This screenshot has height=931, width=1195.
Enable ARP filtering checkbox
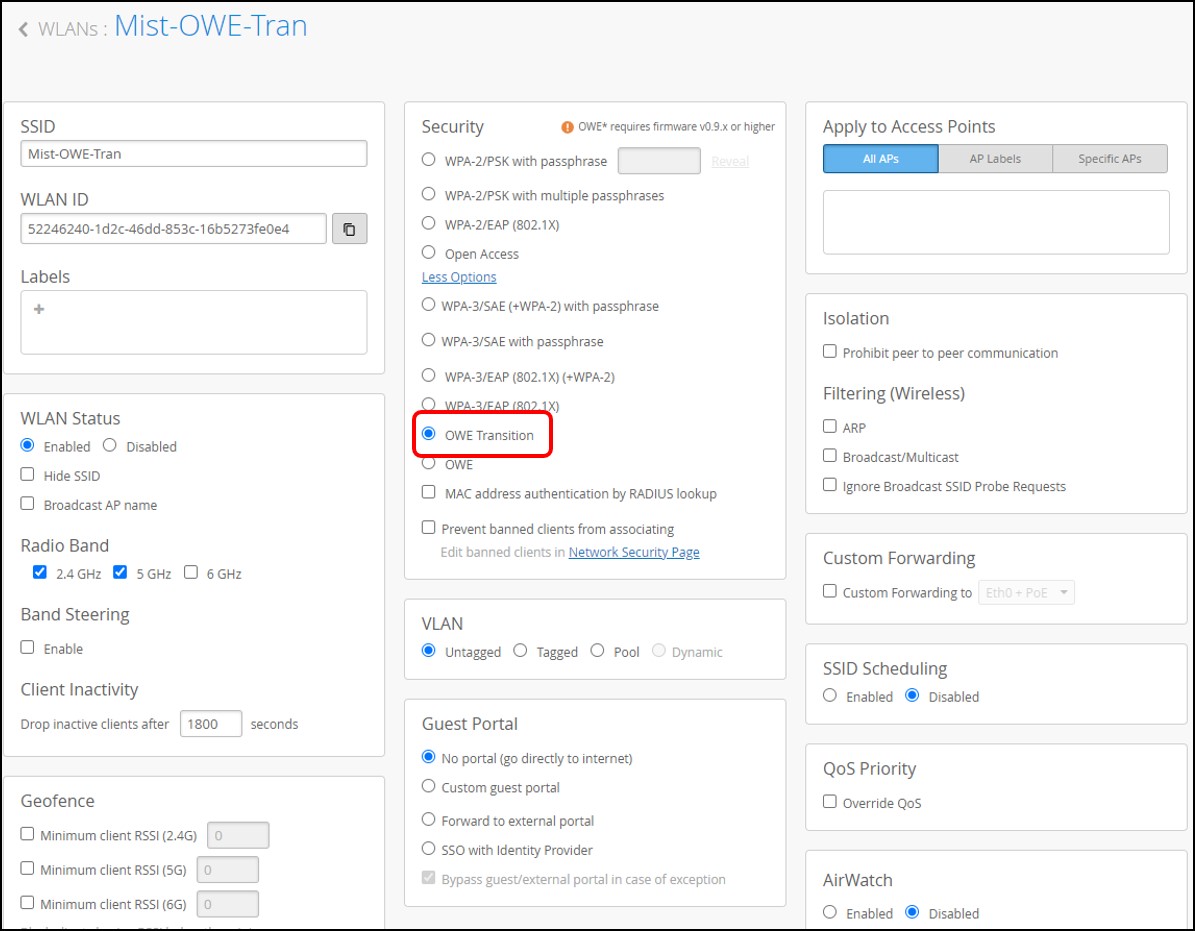(830, 426)
